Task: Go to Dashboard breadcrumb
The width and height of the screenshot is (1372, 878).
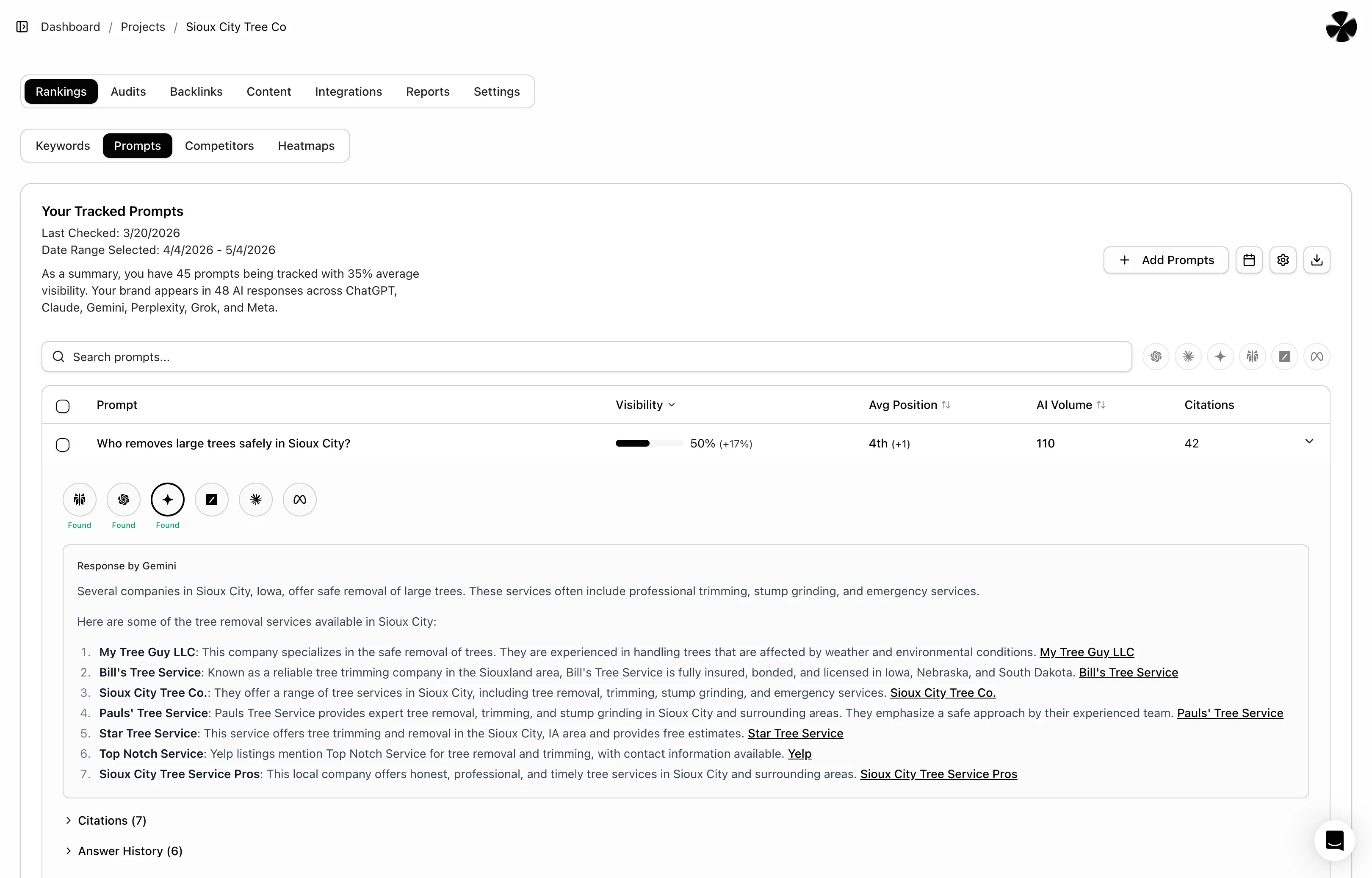Action: pos(70,27)
